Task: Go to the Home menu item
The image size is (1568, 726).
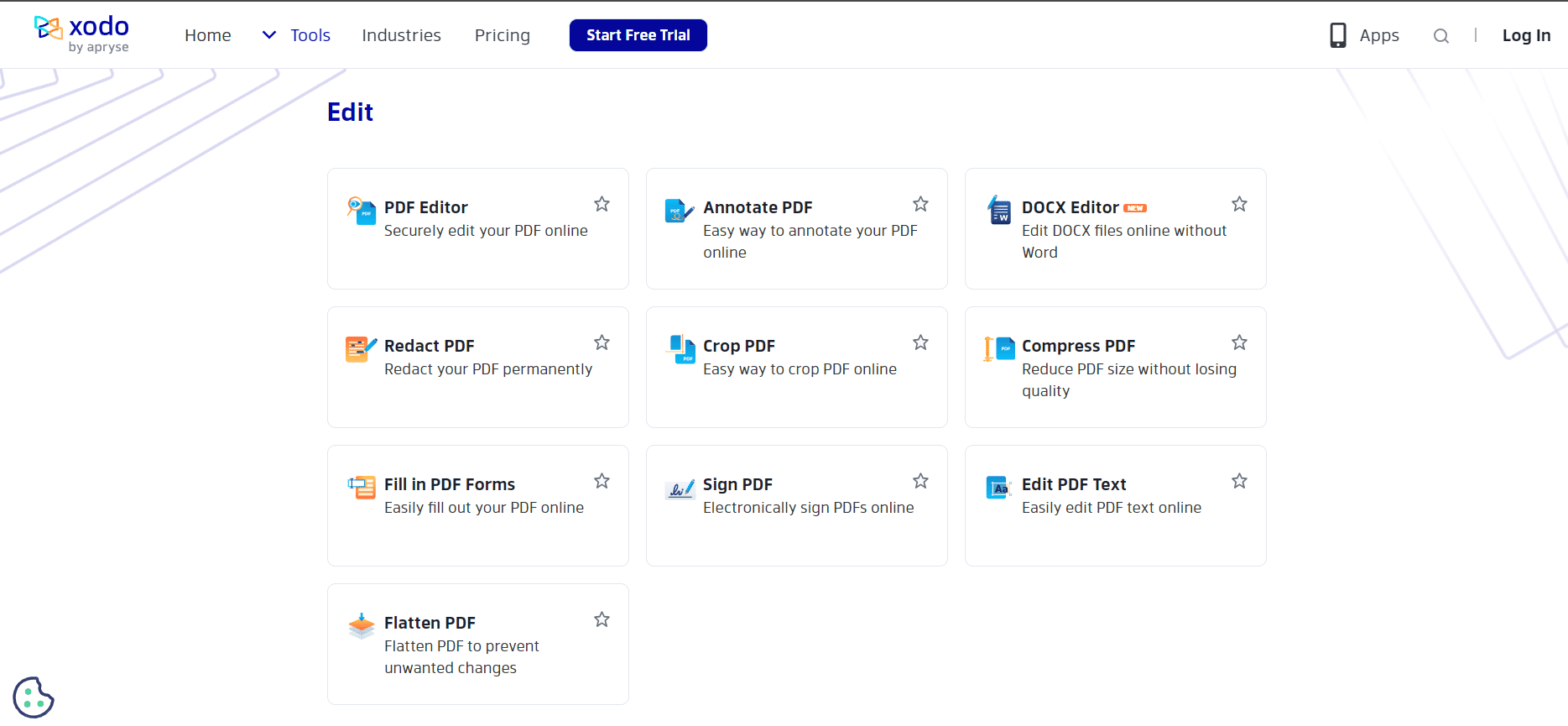Action: tap(208, 35)
